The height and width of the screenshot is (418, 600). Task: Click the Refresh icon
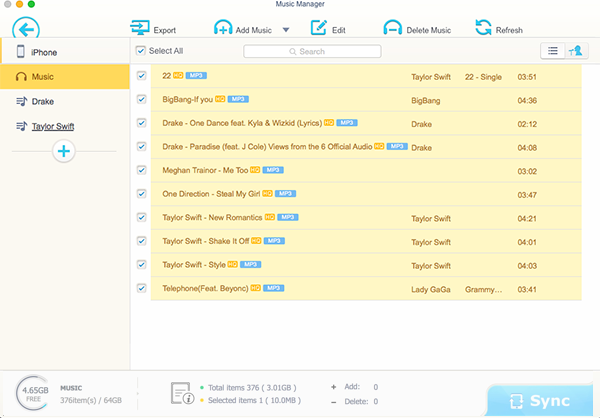[x=483, y=29]
